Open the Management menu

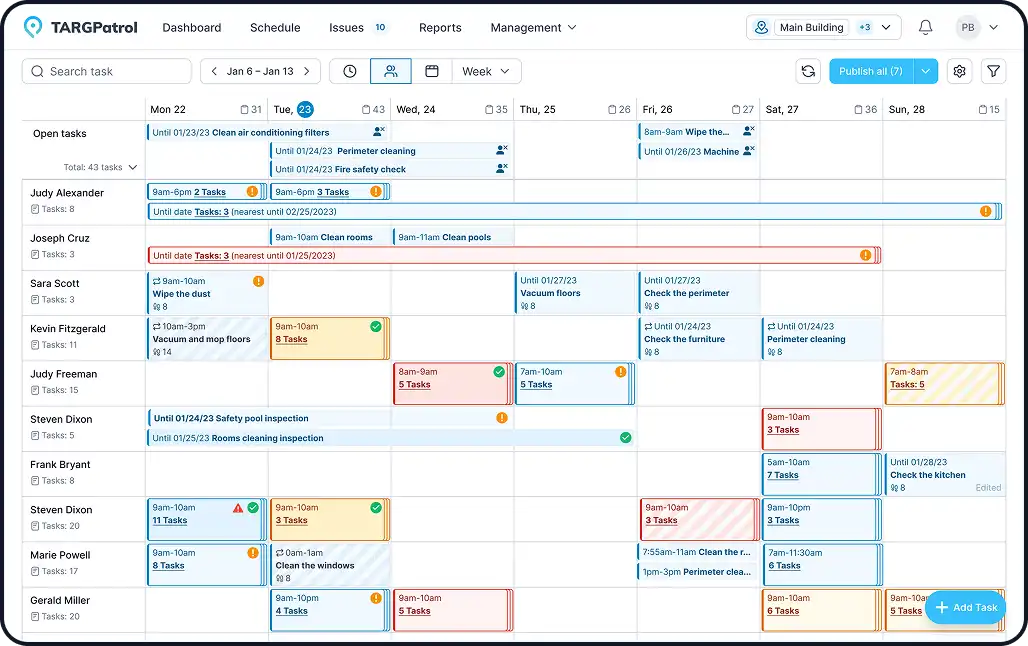[x=527, y=27]
